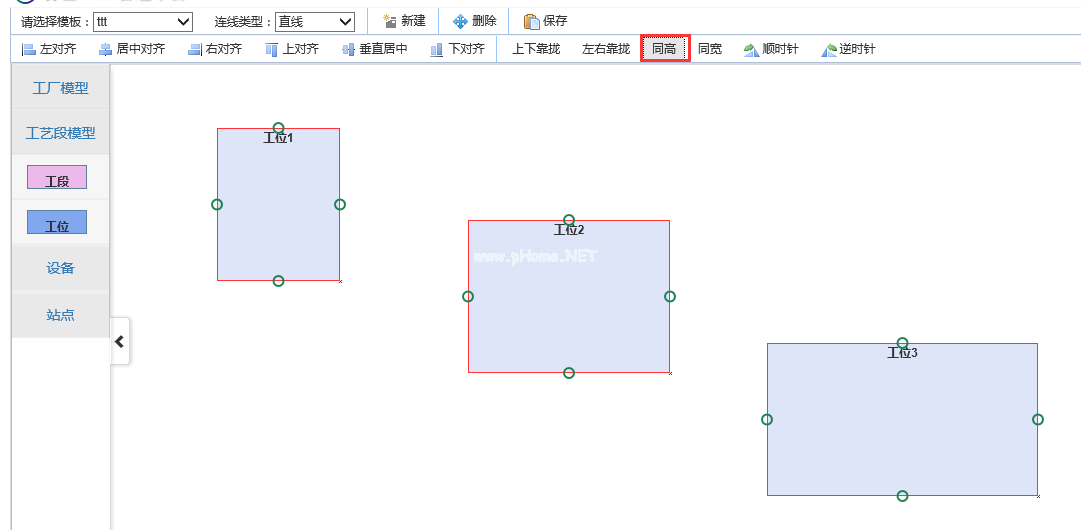This screenshot has width=1081, height=530.
Task: Click the bottom align (下对齐) icon
Action: pyautogui.click(x=437, y=49)
